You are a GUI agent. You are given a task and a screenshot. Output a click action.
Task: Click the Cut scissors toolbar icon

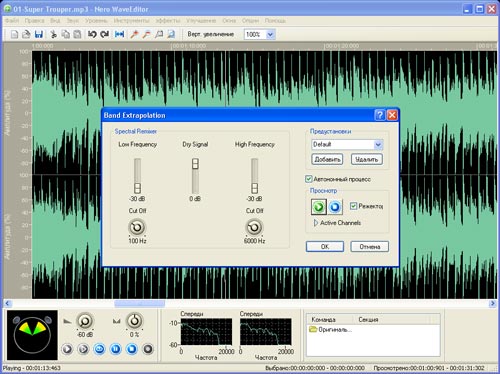click(53, 34)
